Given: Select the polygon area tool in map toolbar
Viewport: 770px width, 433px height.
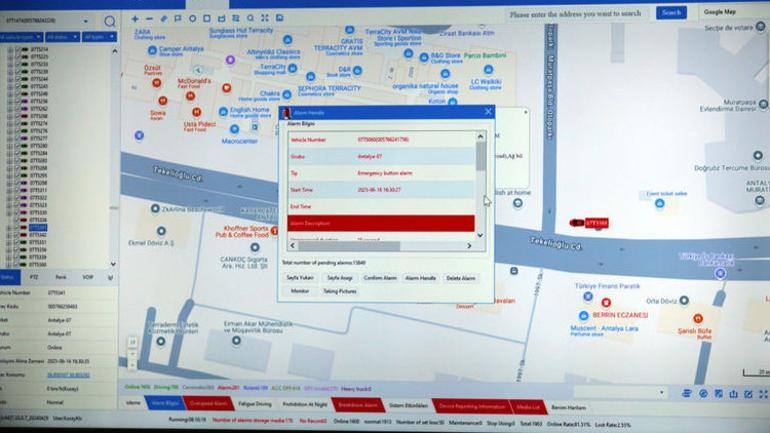Looking at the screenshot, I should [221, 19].
